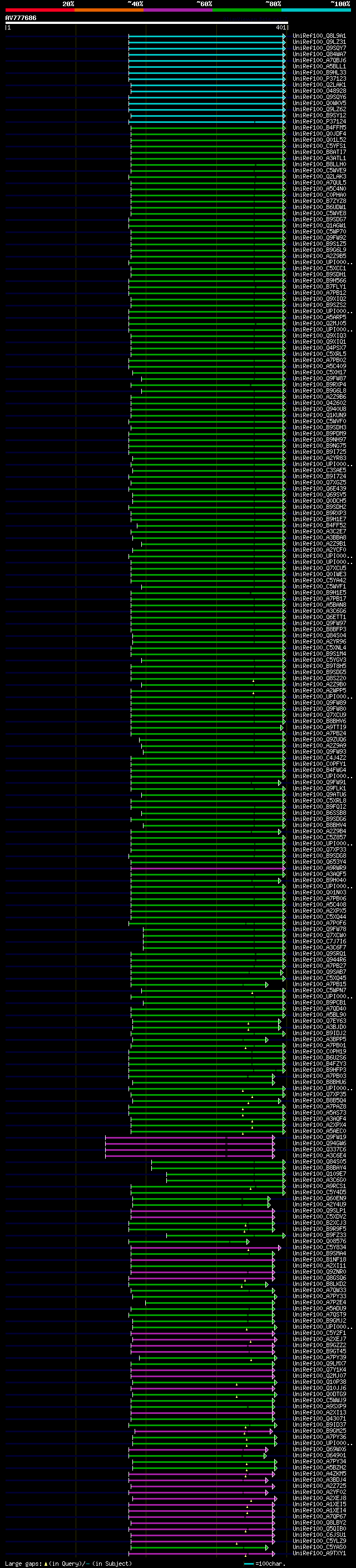Click hit label UniRef100_Q9FW19
The width and height of the screenshot is (356, 1568).
(x=319, y=1137)
